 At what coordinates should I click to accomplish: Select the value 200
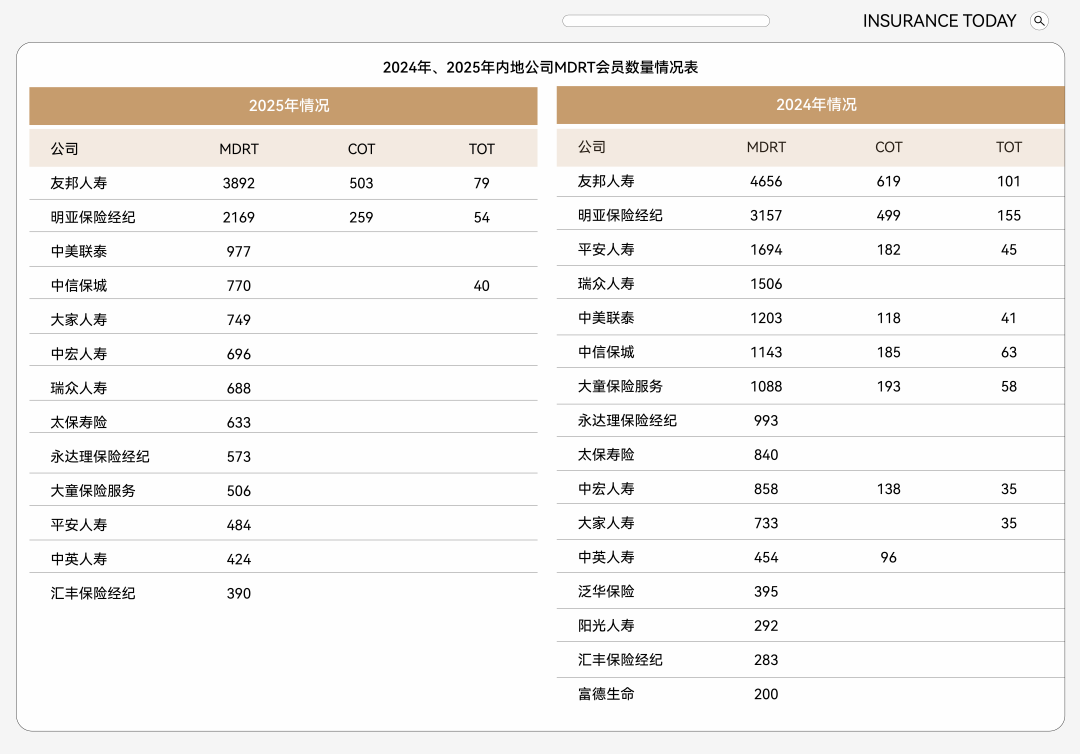click(x=766, y=694)
